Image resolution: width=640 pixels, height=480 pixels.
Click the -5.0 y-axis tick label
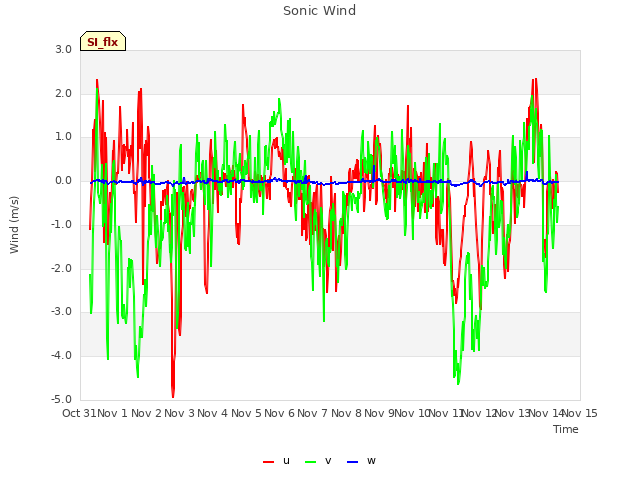62,399
